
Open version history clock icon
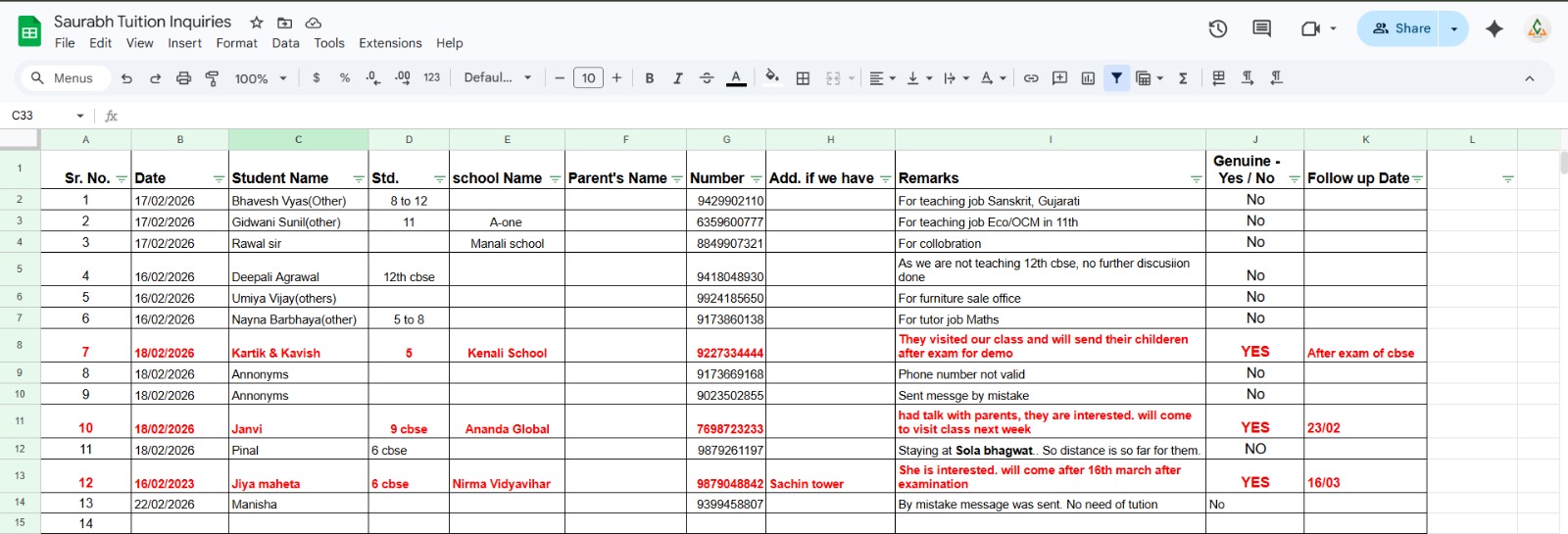1218,28
